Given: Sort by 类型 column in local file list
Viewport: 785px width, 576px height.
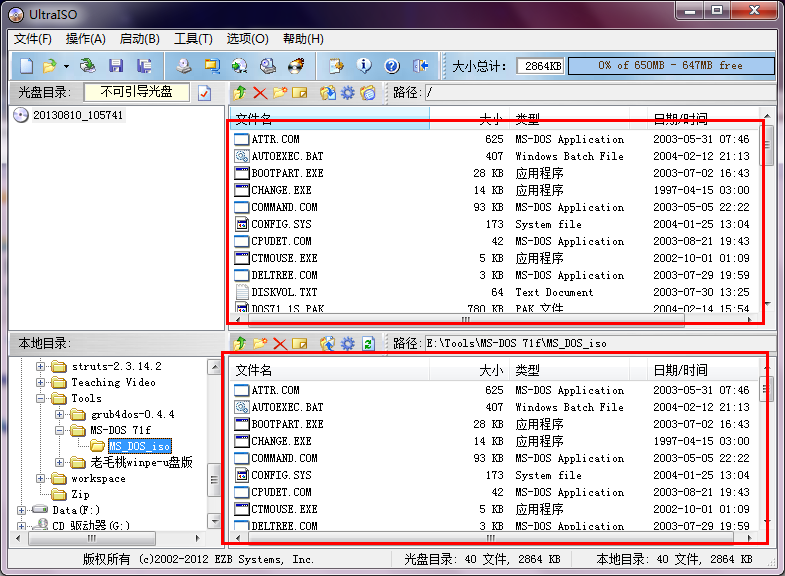Looking at the screenshot, I should point(569,370).
